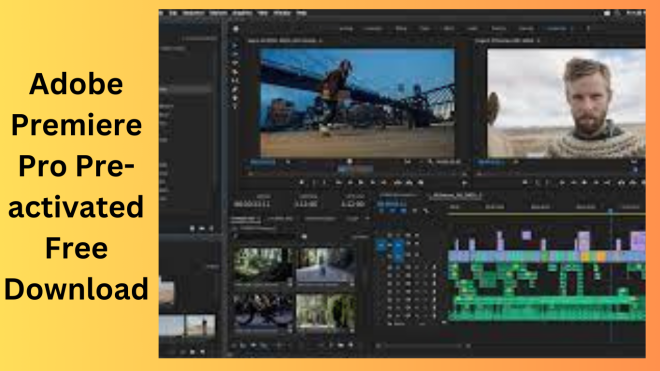This screenshot has width=660, height=371.
Task: Open the View menu
Action: click(263, 13)
